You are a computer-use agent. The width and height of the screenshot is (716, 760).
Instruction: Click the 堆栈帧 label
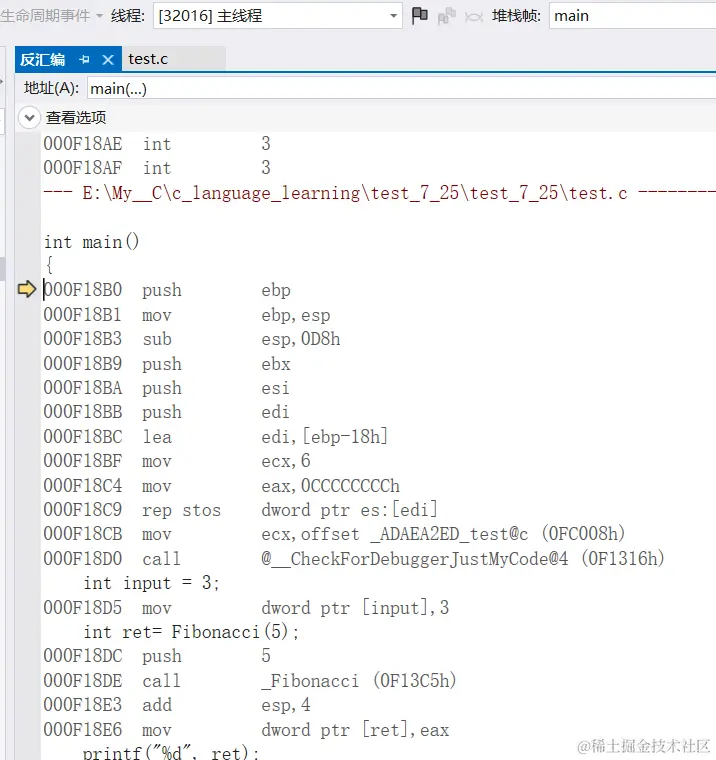pos(516,16)
